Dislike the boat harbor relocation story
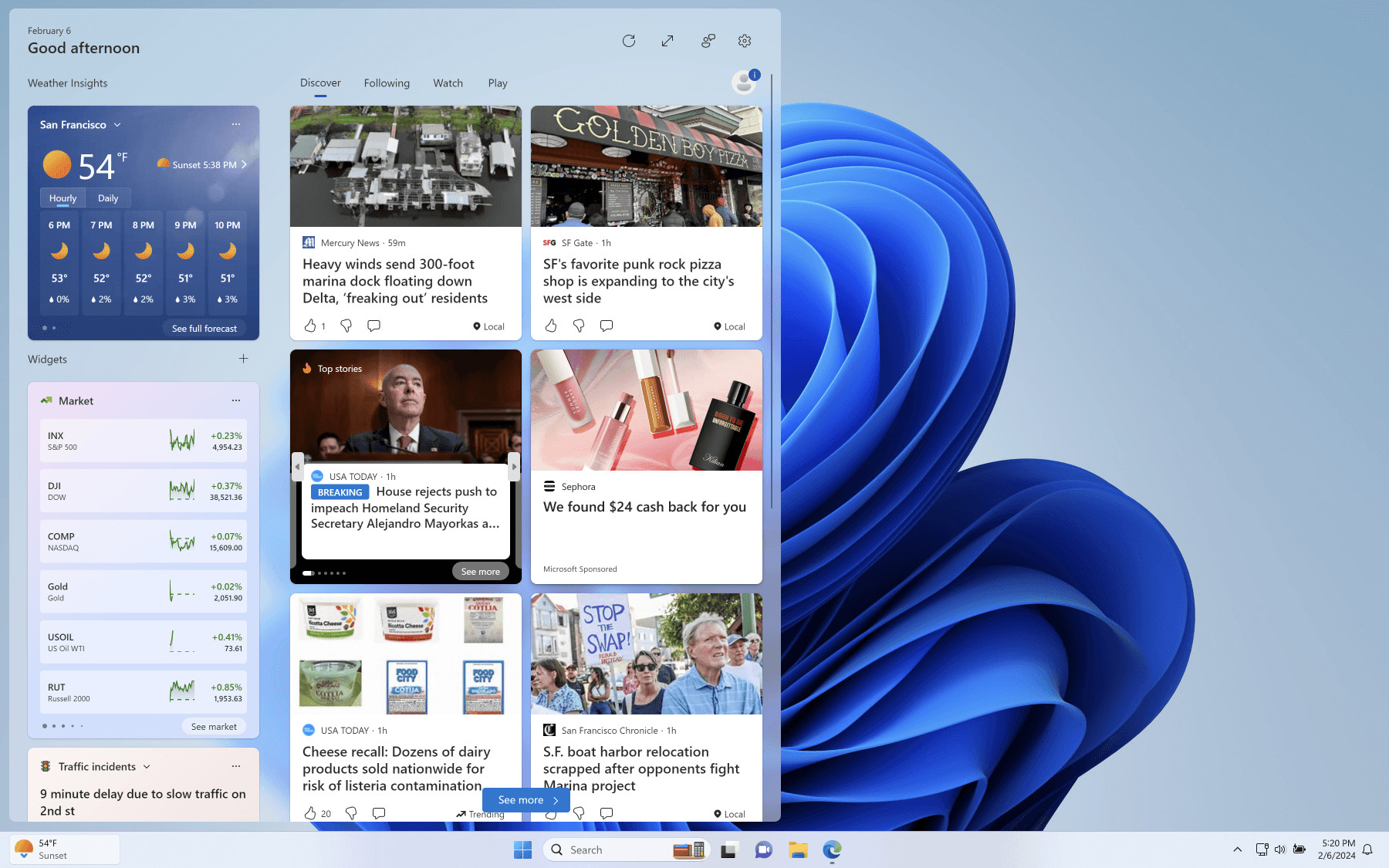This screenshot has height=868, width=1389. click(x=579, y=813)
